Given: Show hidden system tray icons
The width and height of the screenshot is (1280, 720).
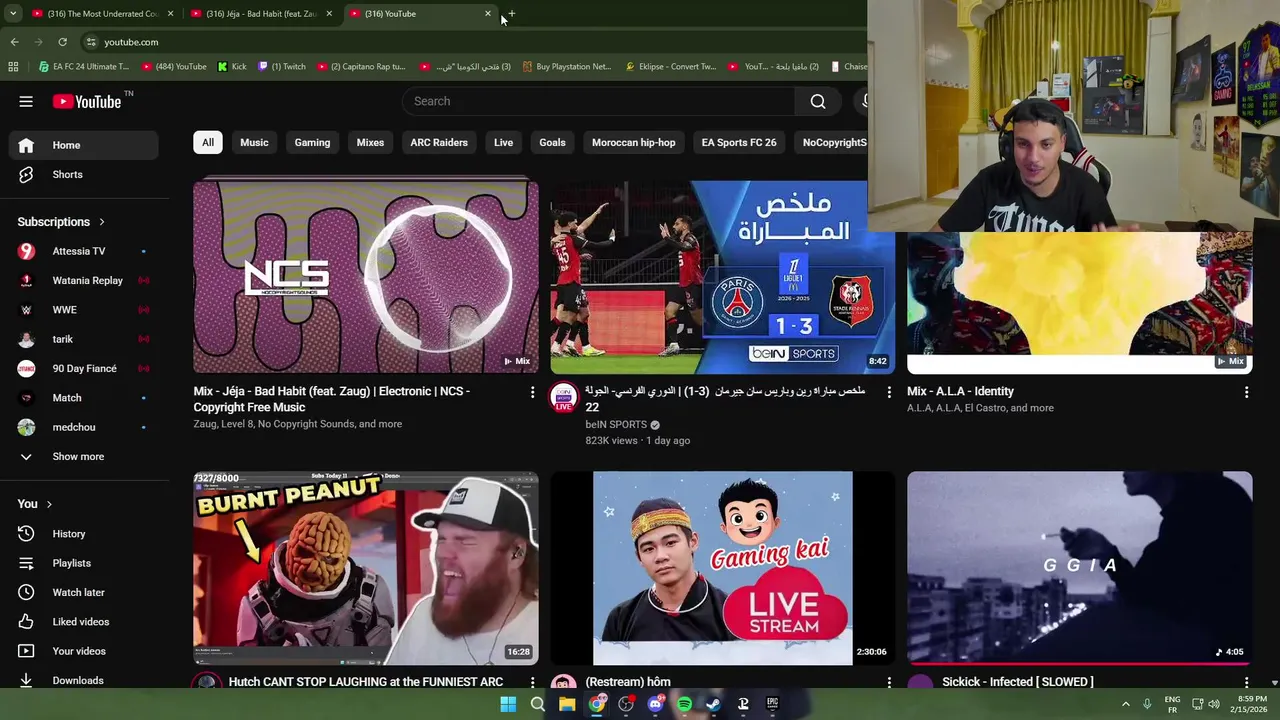Looking at the screenshot, I should pos(1125,704).
